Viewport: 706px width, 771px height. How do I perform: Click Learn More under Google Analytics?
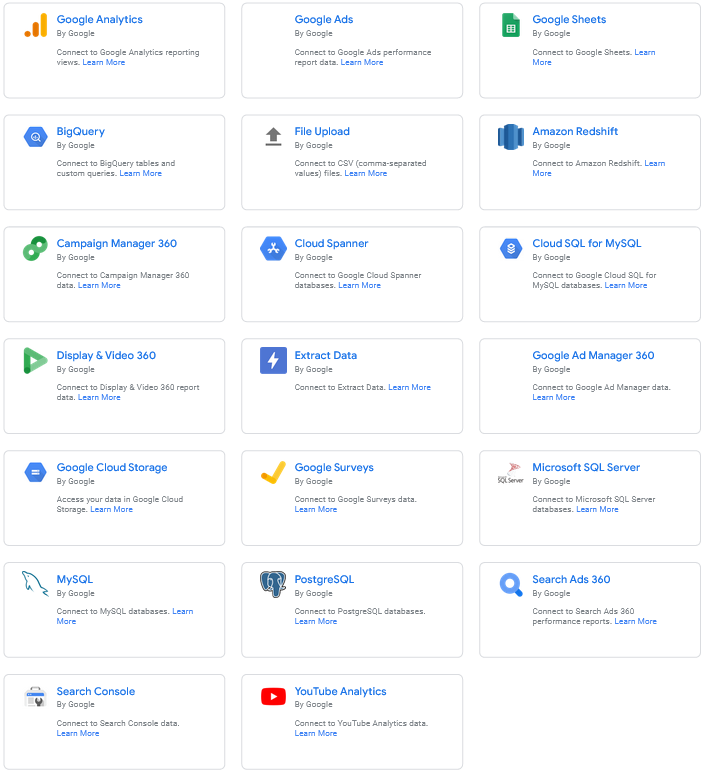[x=104, y=62]
